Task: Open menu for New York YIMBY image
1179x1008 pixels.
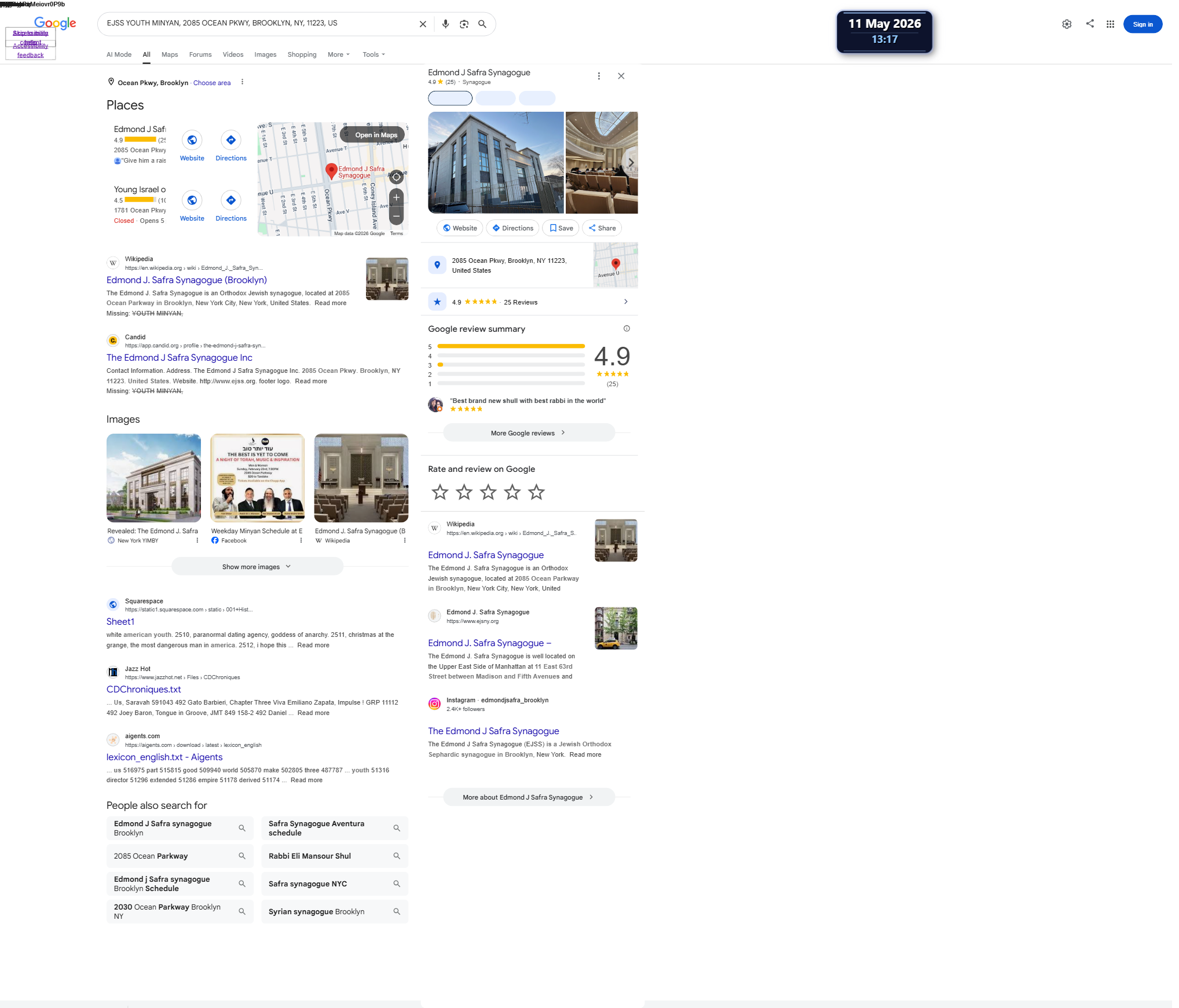Action: [197, 541]
